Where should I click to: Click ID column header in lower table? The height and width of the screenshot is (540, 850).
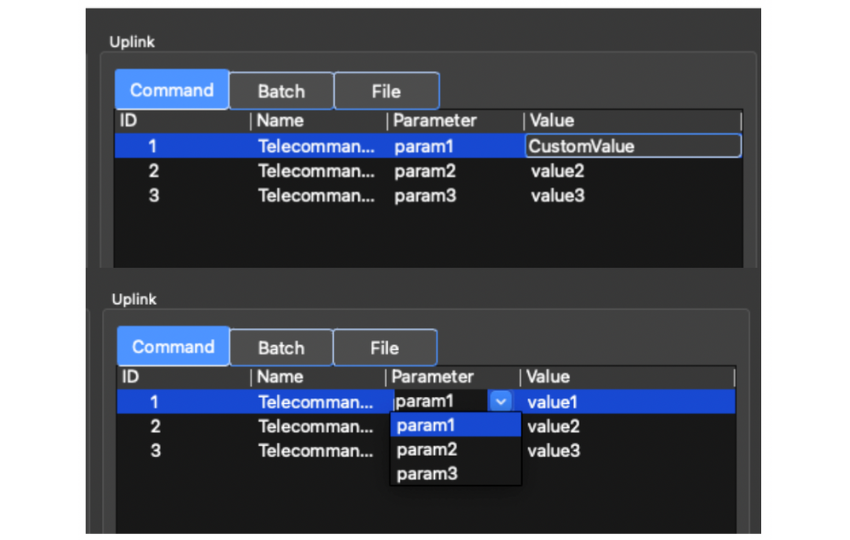click(130, 377)
